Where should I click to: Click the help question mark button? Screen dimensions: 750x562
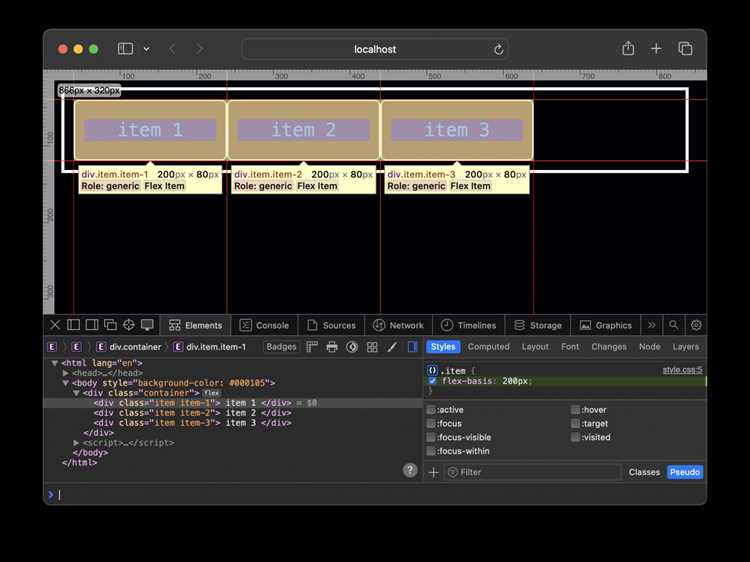pos(410,470)
